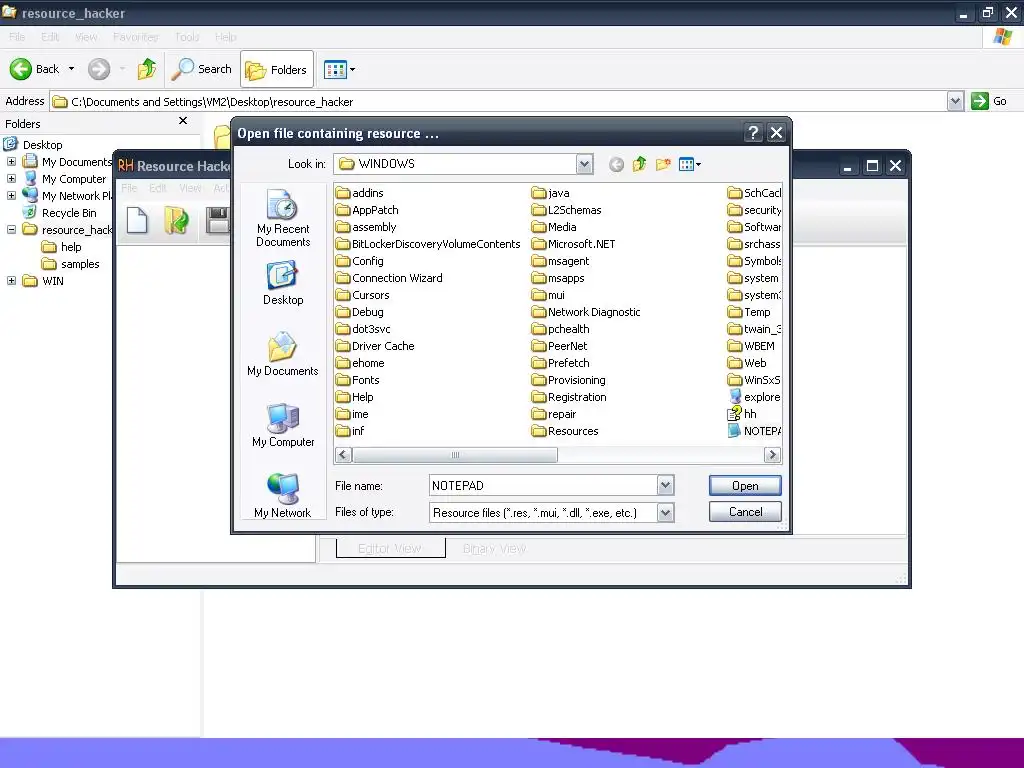The width and height of the screenshot is (1024, 768).
Task: Click file list scroll right arrow
Action: click(773, 455)
